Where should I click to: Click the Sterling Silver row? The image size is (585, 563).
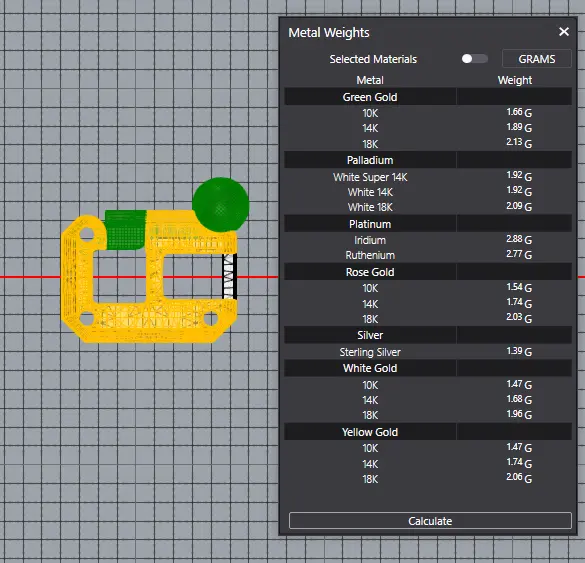click(428, 351)
